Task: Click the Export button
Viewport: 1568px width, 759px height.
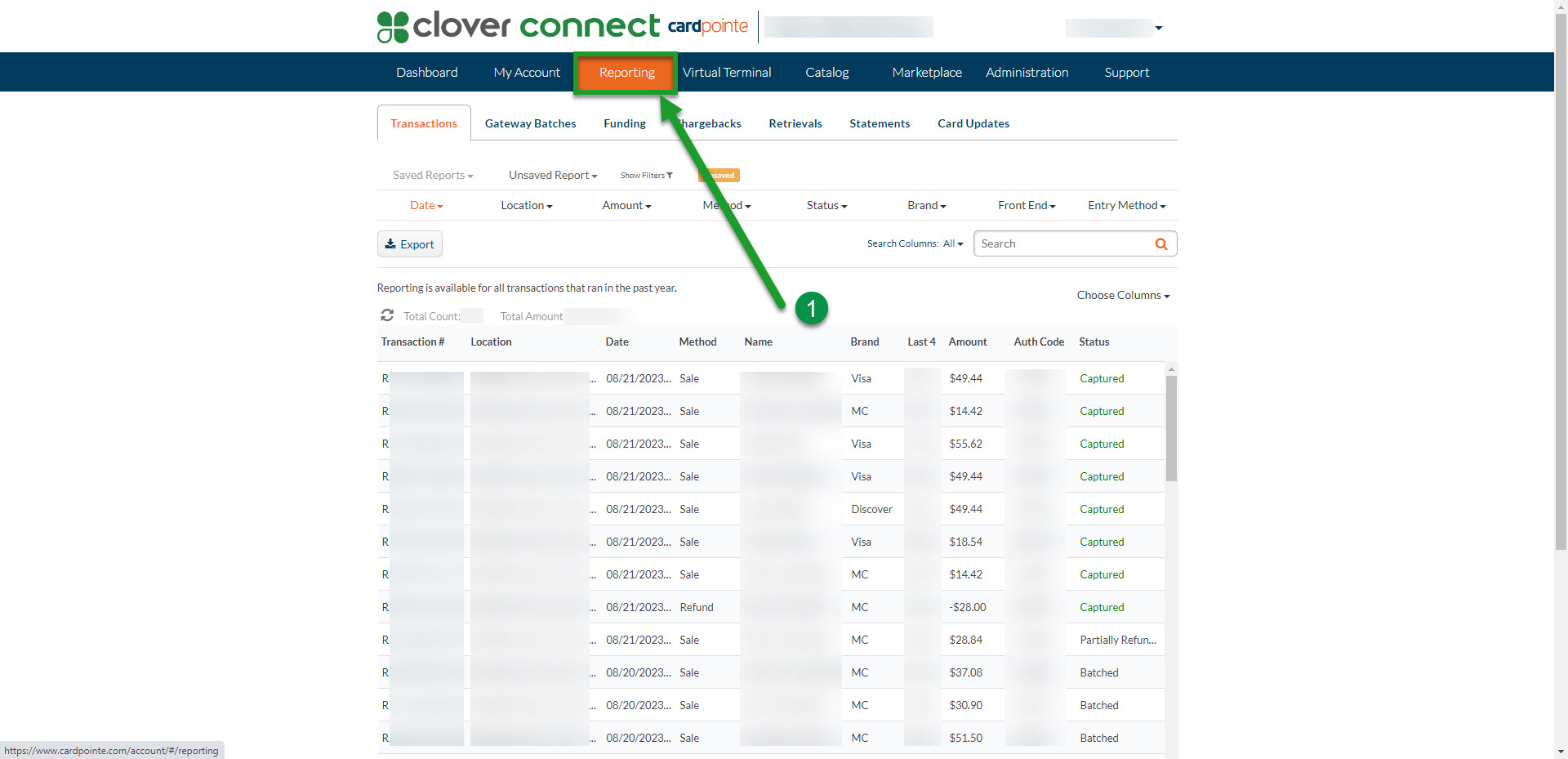Action: coord(410,244)
